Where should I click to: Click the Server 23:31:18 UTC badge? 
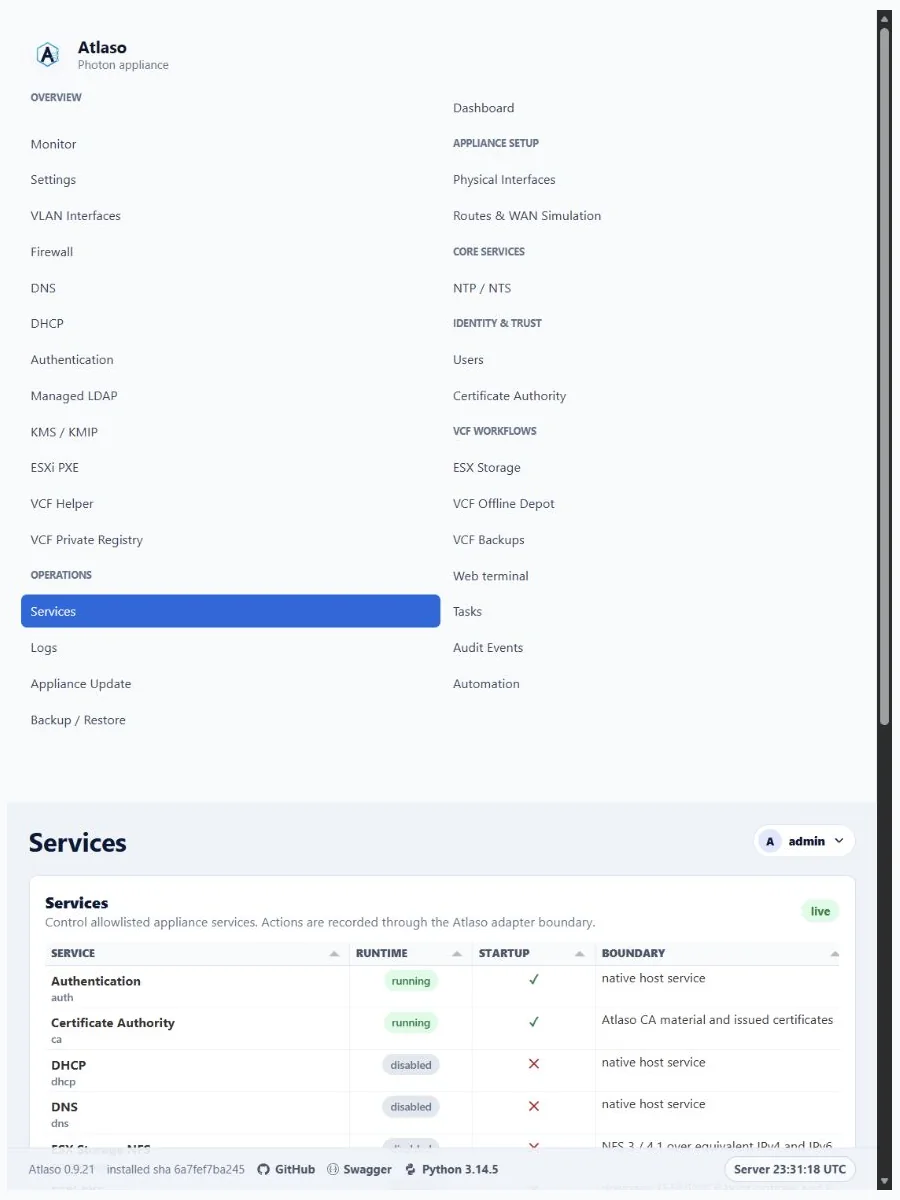coord(790,1169)
